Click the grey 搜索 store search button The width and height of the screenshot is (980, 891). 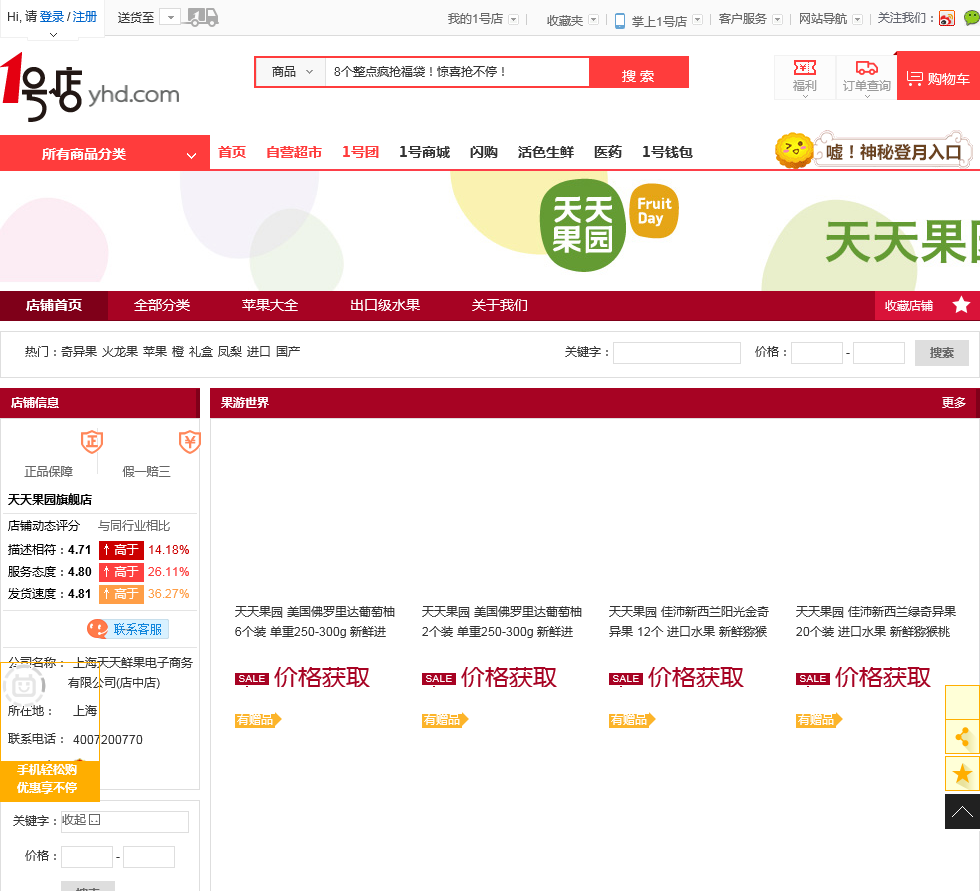pos(941,352)
